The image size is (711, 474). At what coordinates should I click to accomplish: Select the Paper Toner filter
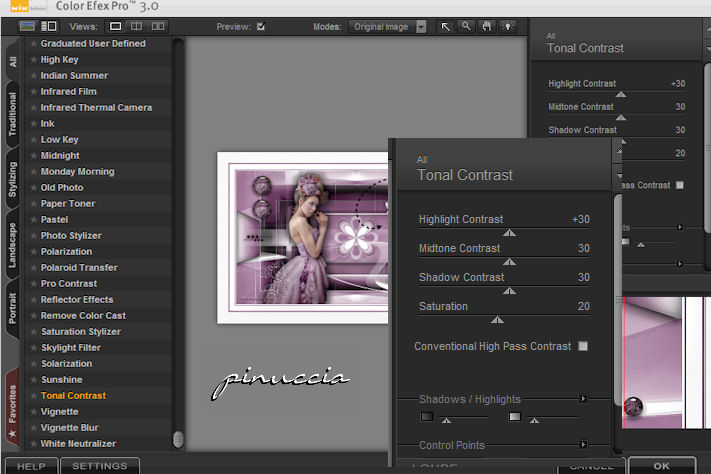pos(68,204)
